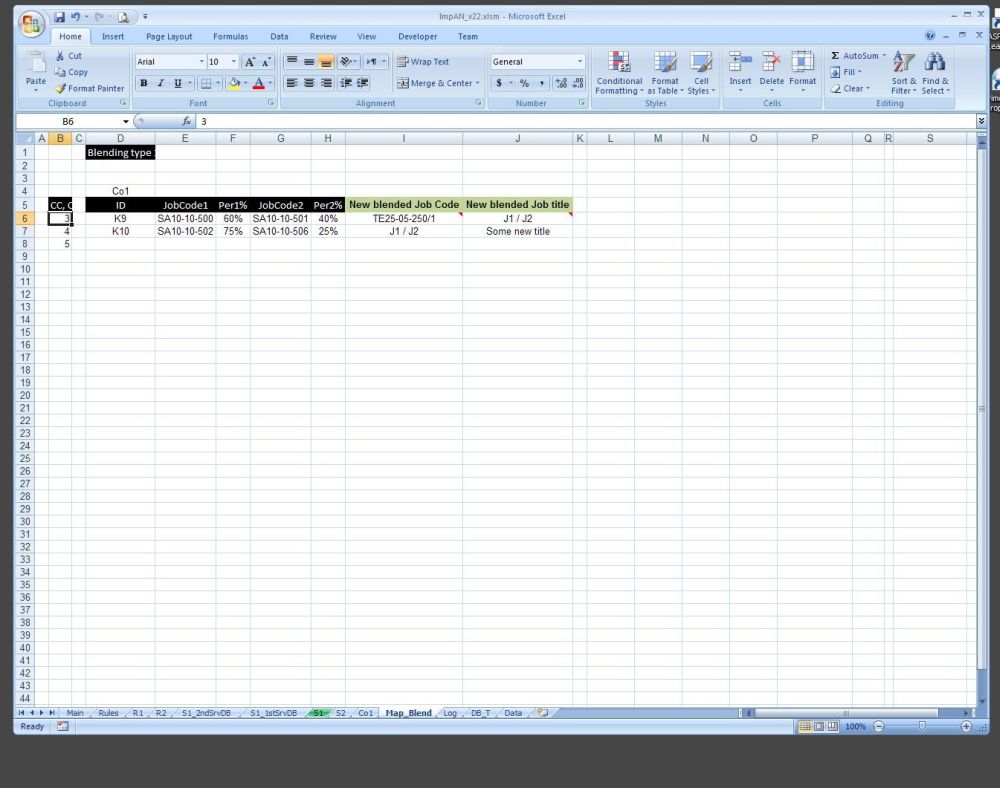The height and width of the screenshot is (788, 1000).
Task: Toggle Wrap Text for the cell
Action: tap(423, 62)
